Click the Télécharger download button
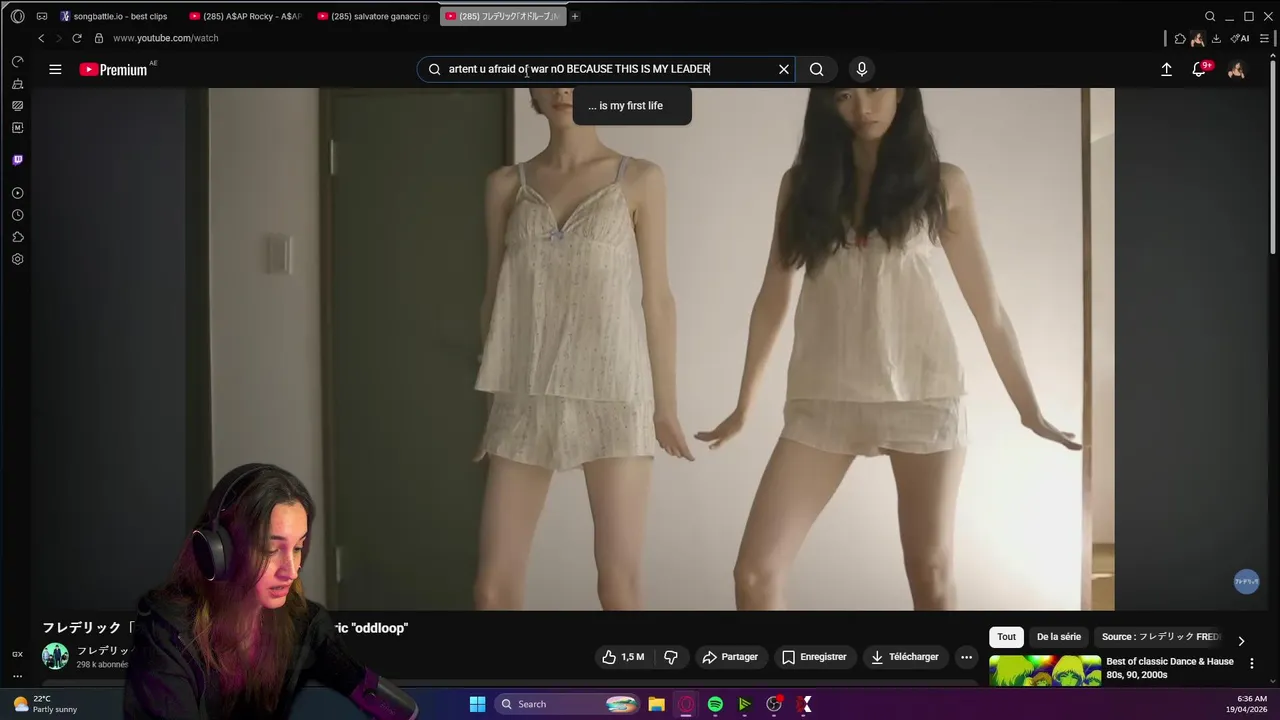The image size is (1280, 720). (x=904, y=657)
